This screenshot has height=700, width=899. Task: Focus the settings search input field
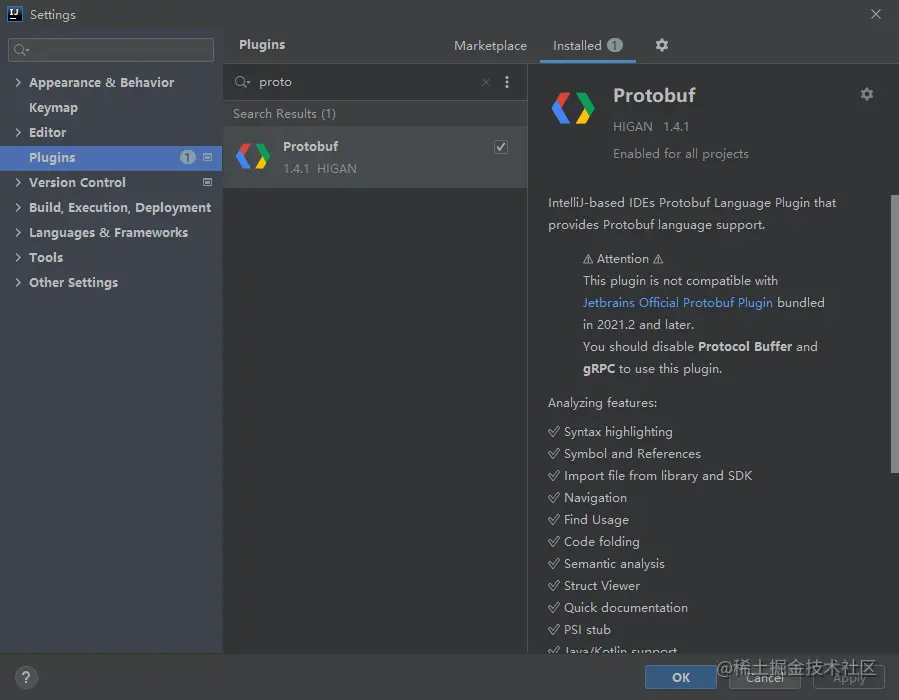pos(111,50)
